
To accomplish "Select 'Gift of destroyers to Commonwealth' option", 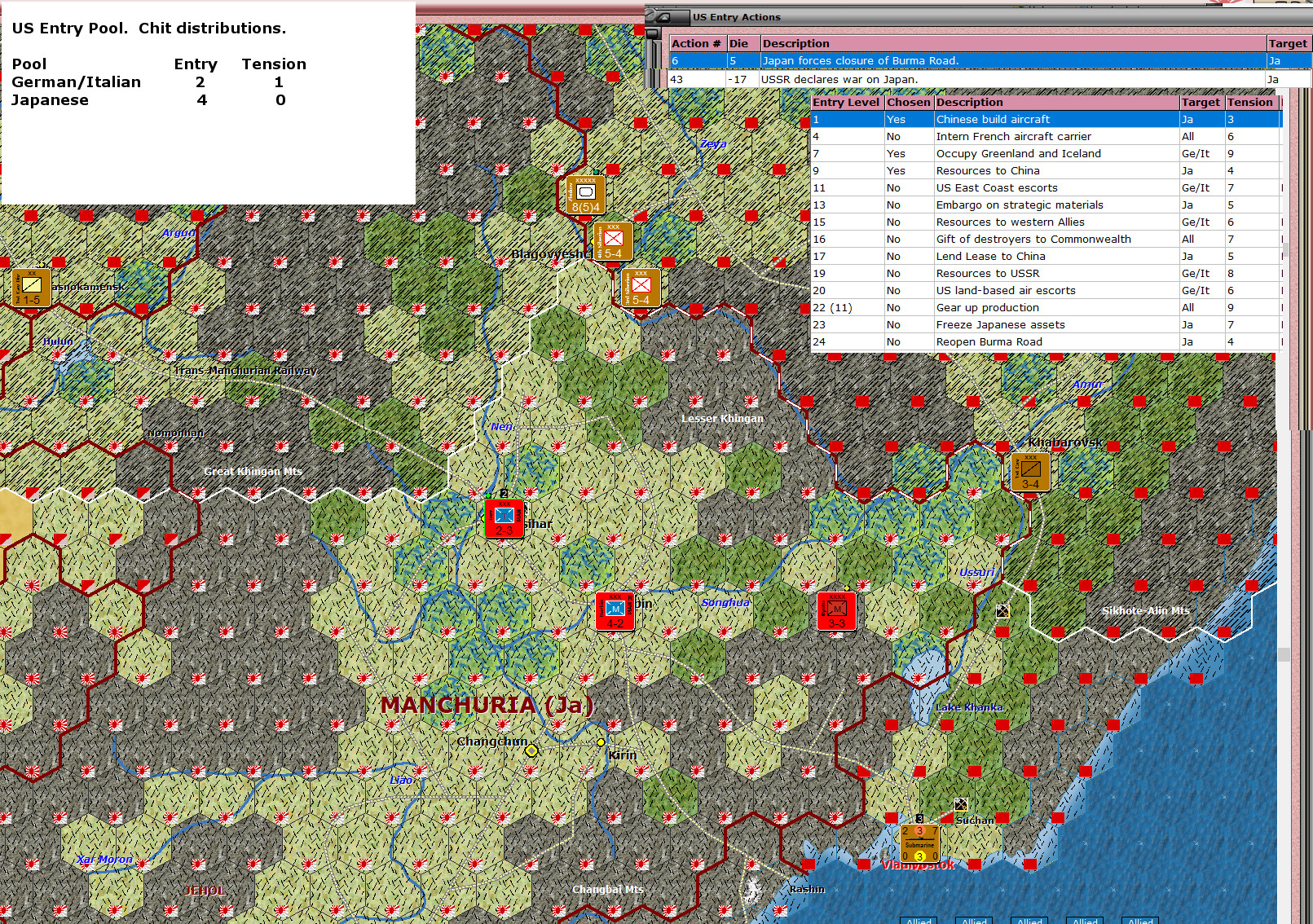I will (x=1046, y=239).
